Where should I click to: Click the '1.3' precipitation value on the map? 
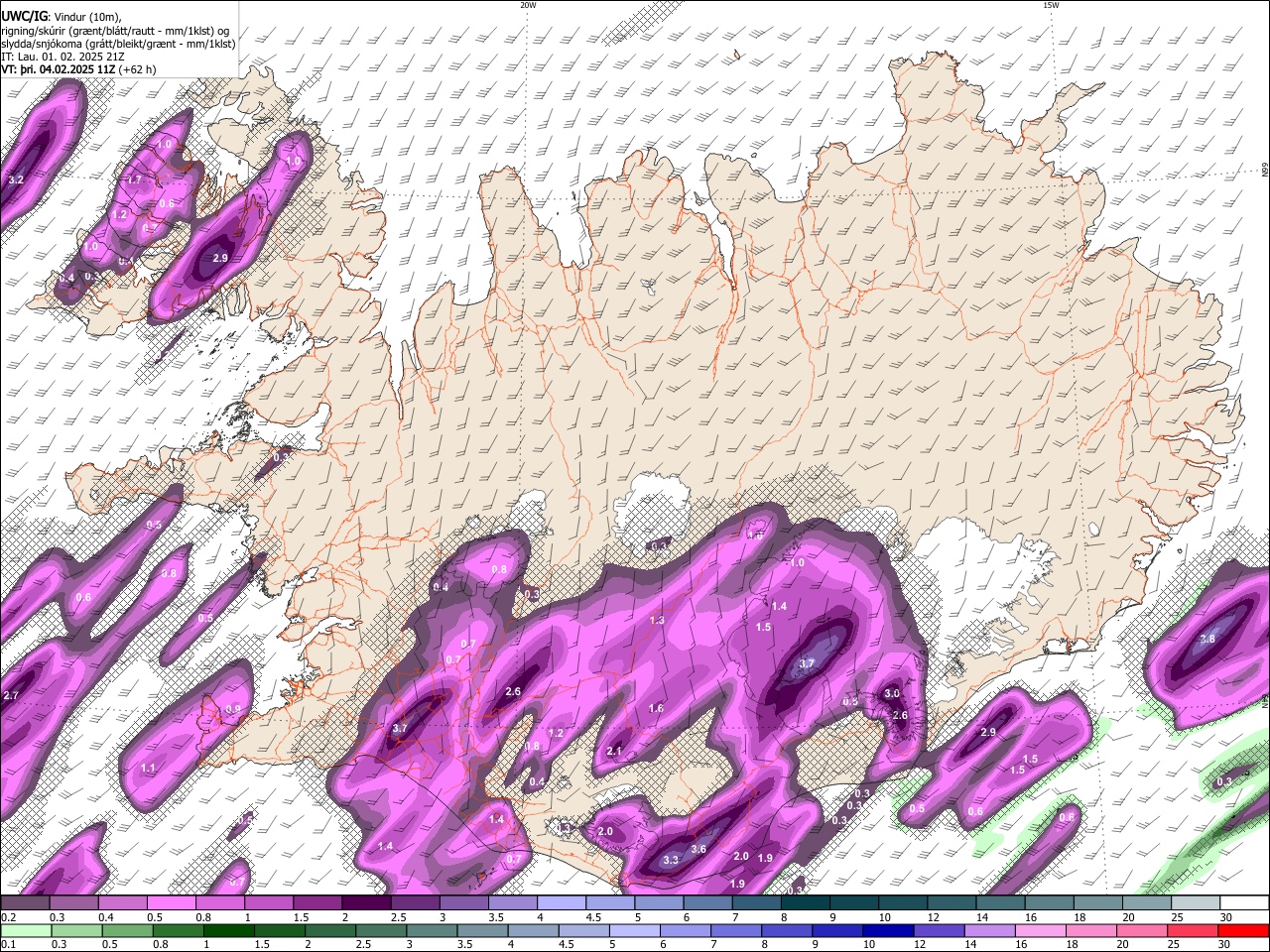point(657,621)
